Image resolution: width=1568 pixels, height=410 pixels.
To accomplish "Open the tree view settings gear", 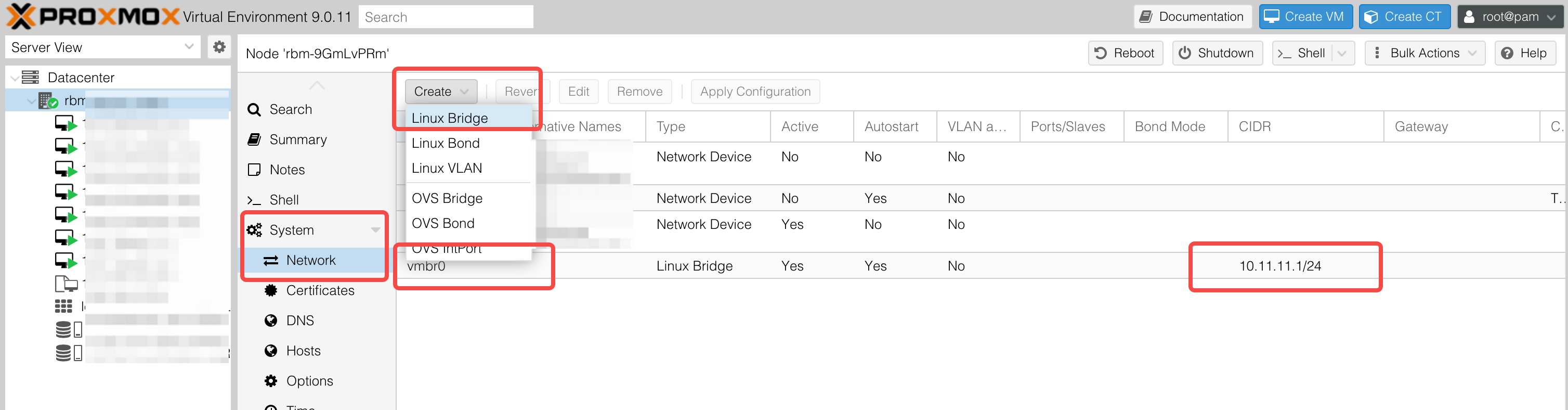I will tap(219, 47).
